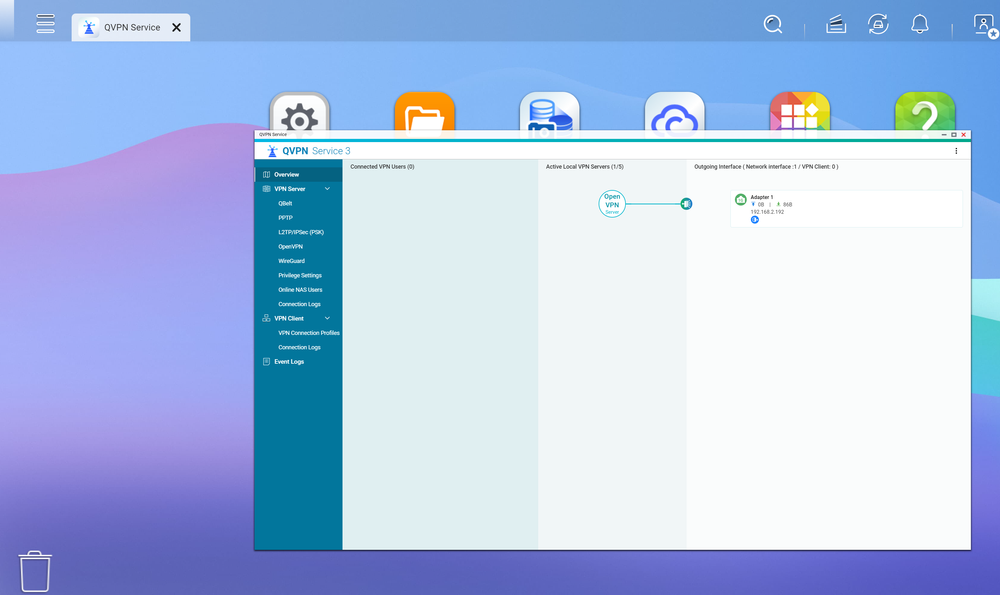1000x595 pixels.
Task: Click the OpenVPN Server node in Overview
Action: point(612,203)
